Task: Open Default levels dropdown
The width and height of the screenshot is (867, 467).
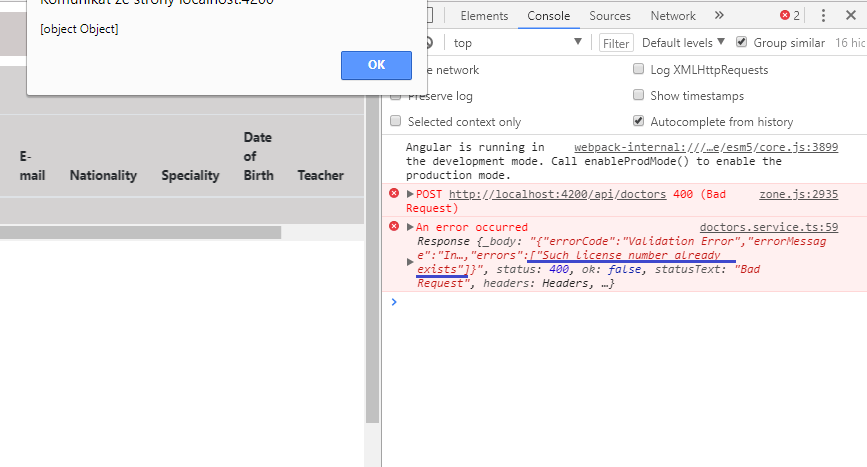Action: [683, 43]
